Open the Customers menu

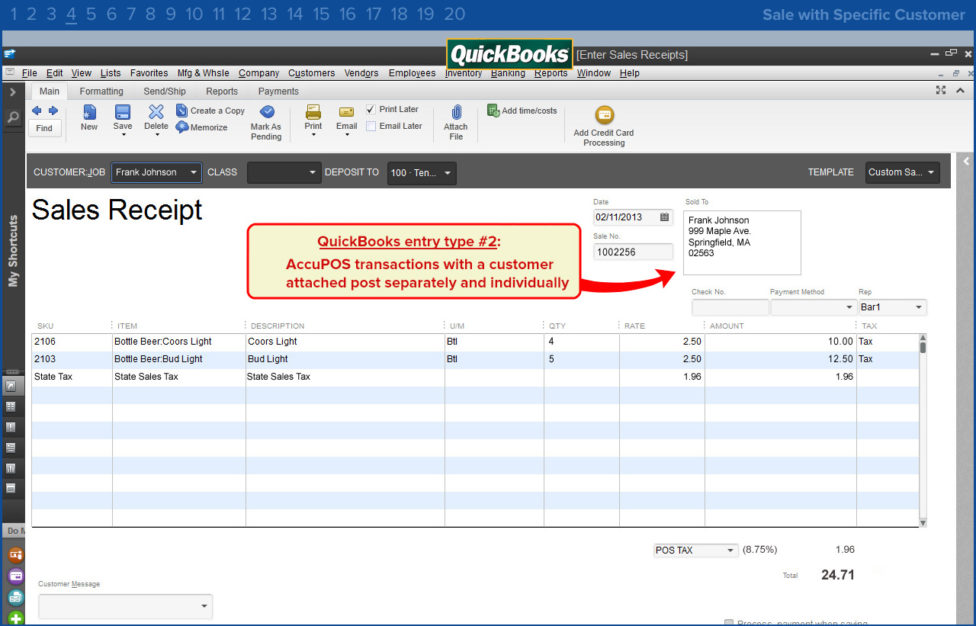311,73
